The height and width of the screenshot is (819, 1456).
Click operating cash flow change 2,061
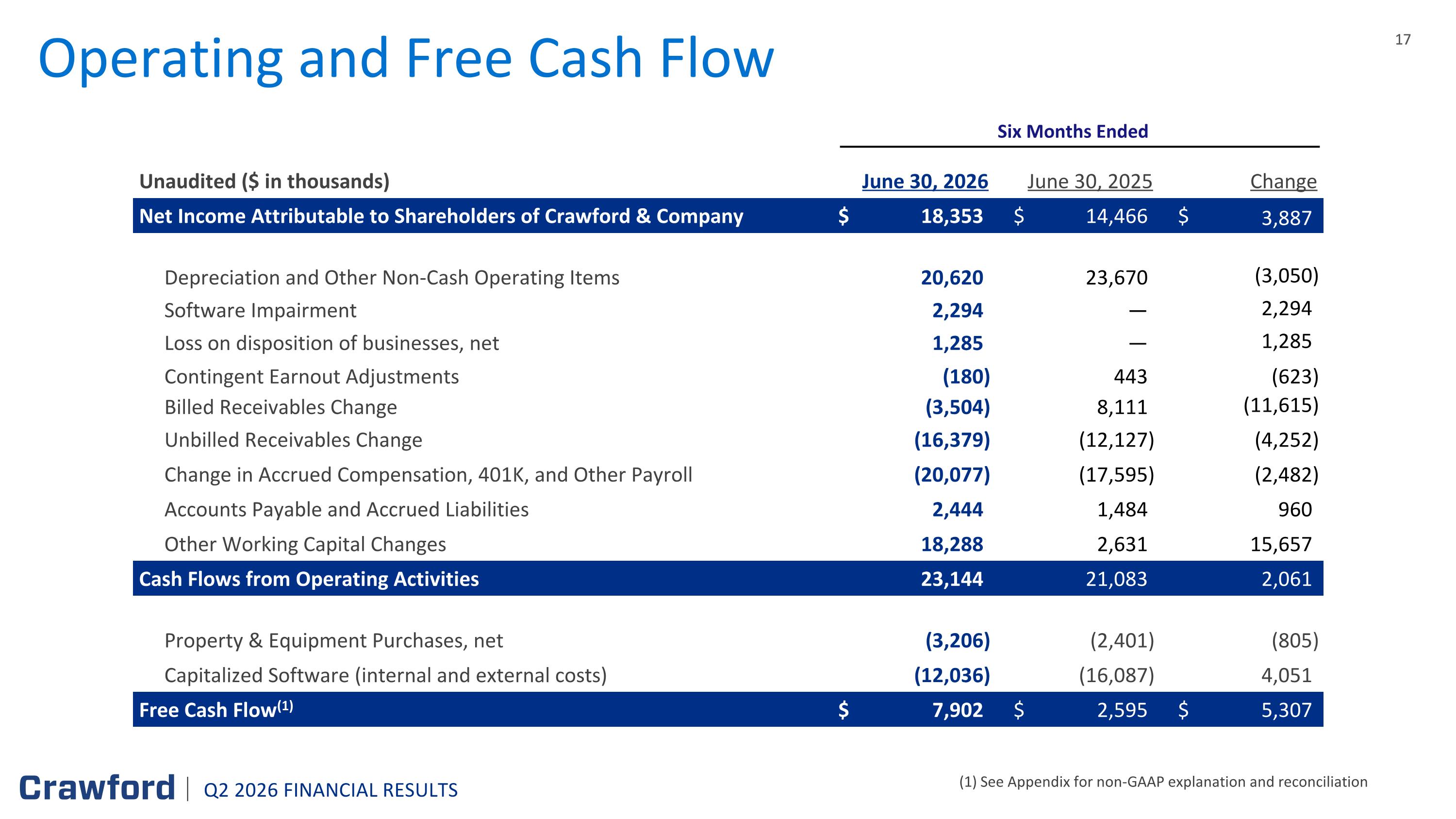pos(1287,579)
